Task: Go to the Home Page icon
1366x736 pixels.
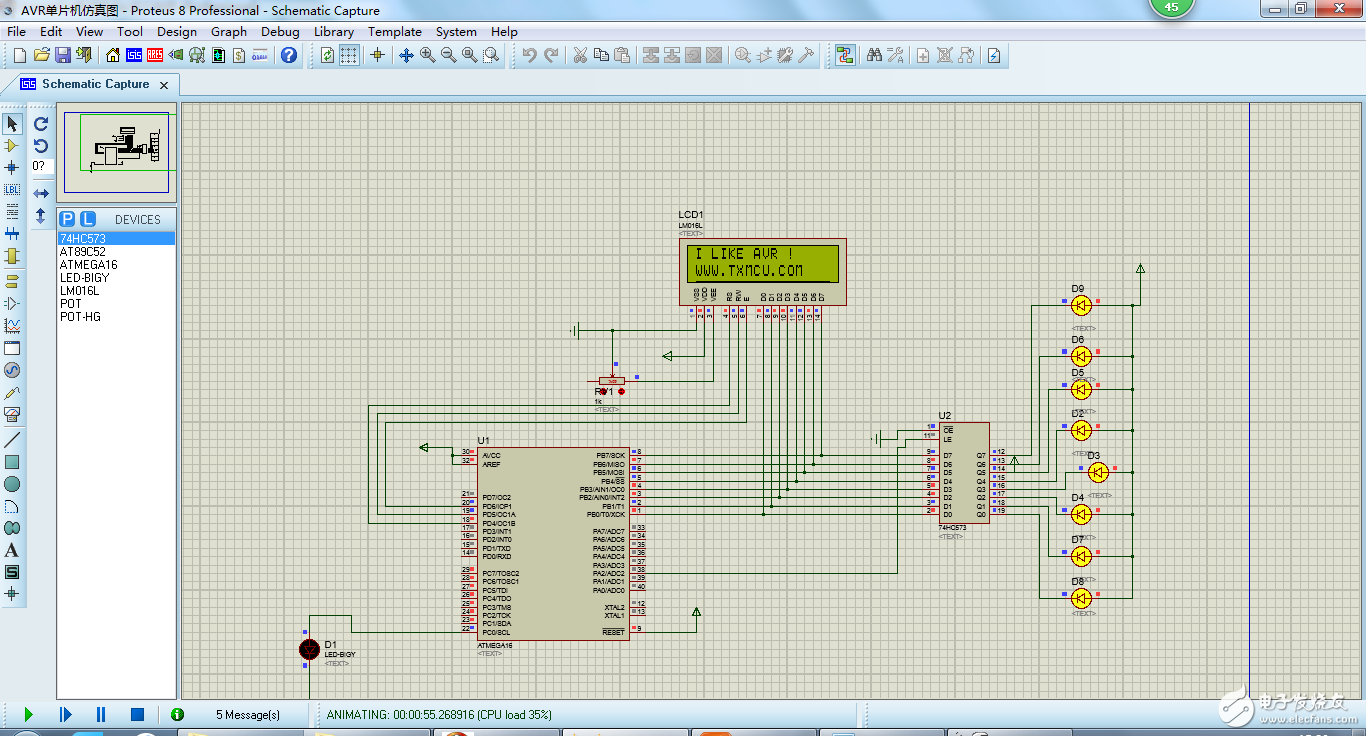Action: point(112,55)
